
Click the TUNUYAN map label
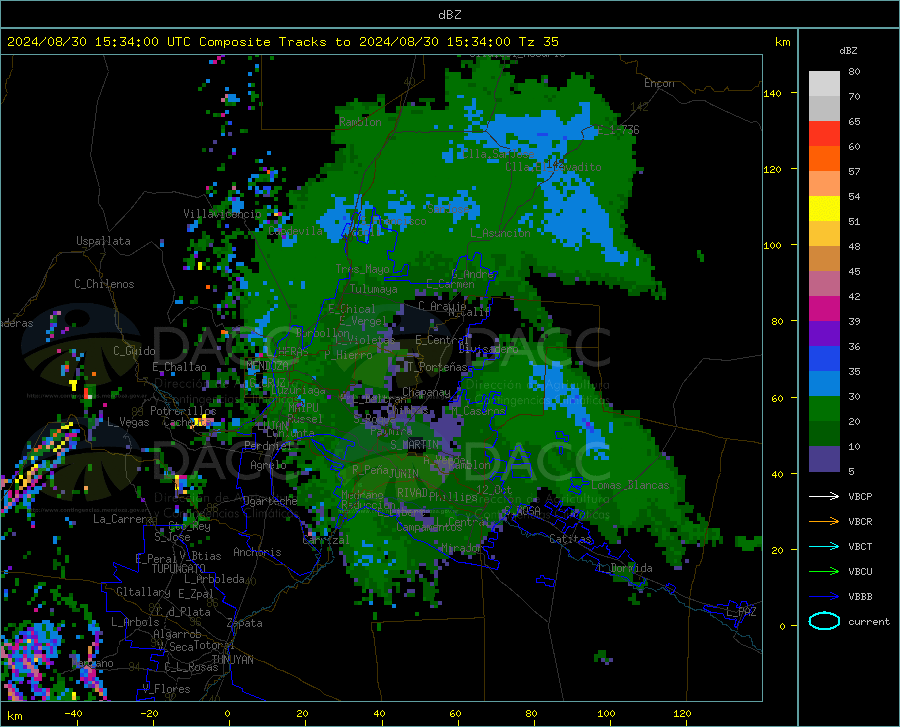[232, 660]
